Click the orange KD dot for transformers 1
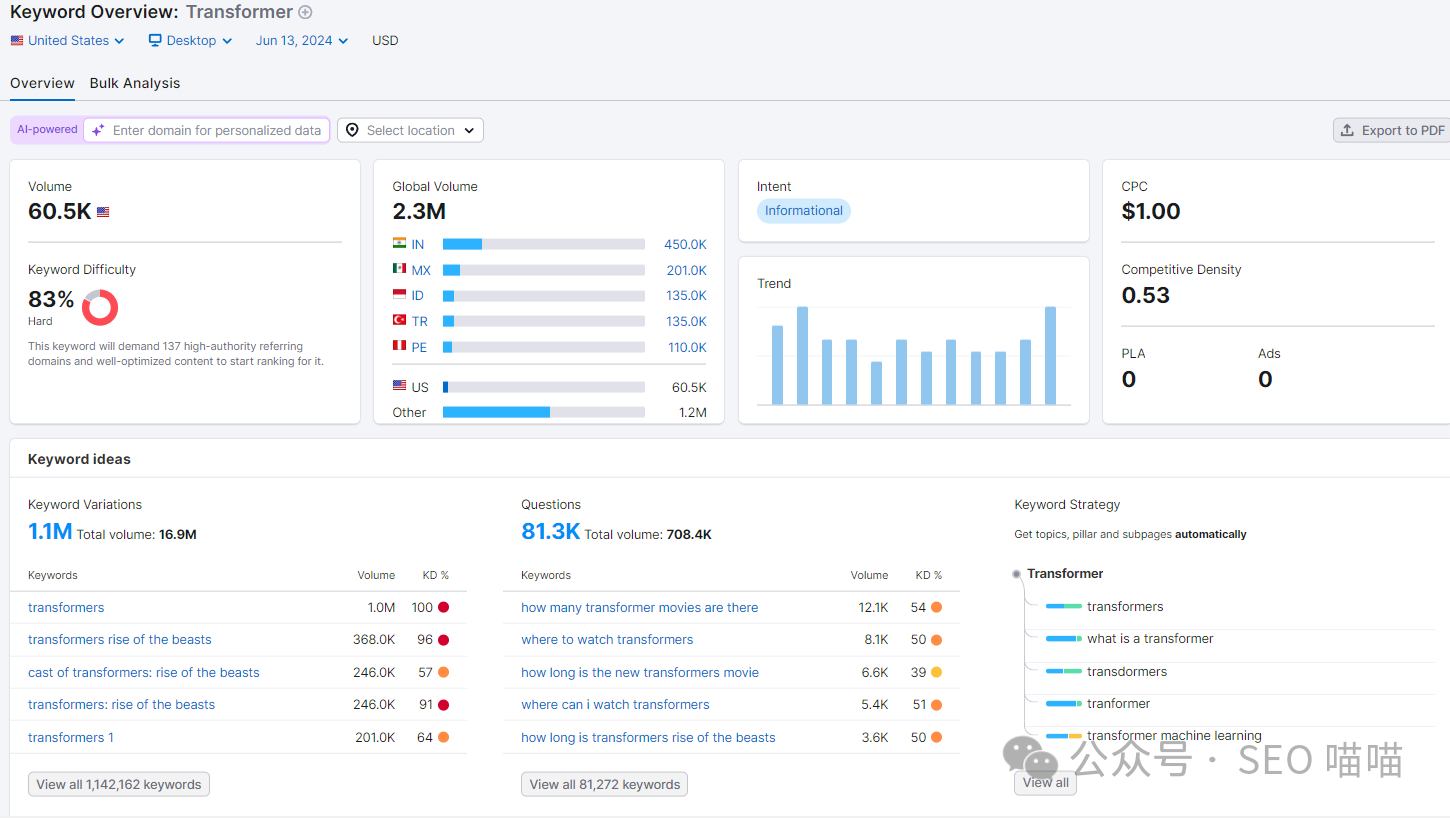The image size is (1450, 818). [x=443, y=737]
